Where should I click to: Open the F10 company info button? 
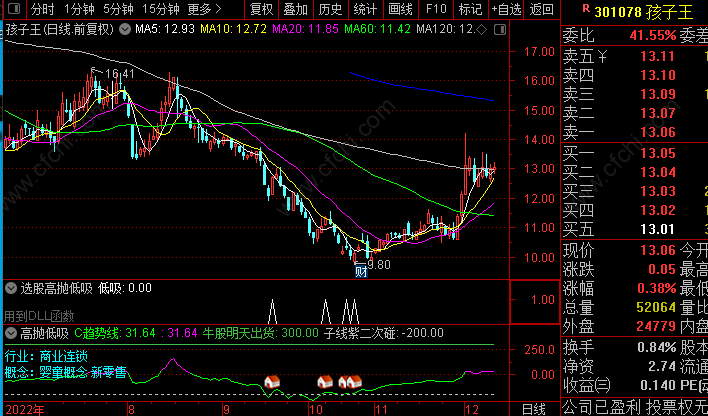coord(435,9)
